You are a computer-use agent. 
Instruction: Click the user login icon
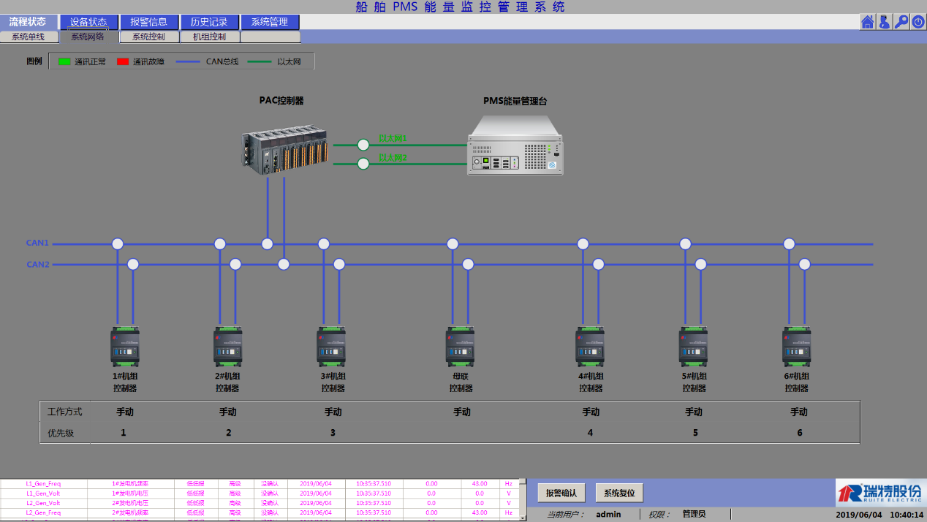pos(884,22)
